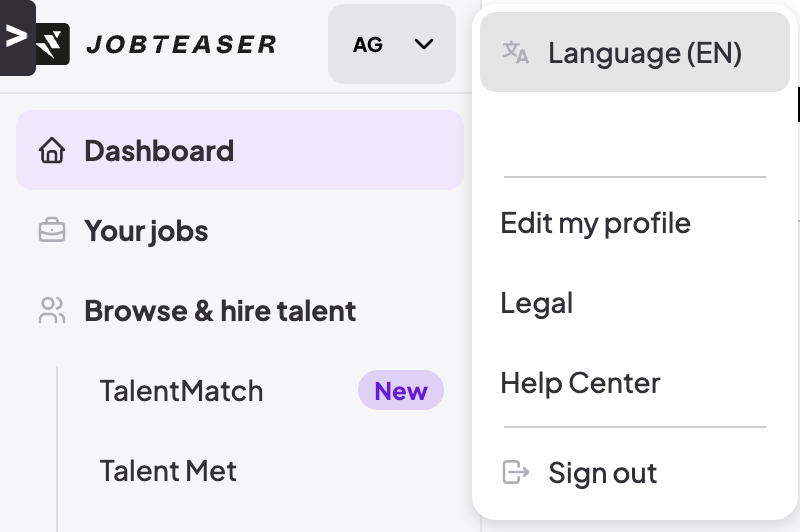Click the briefcase icon beside Your jobs
This screenshot has width=800, height=532.
[51, 231]
